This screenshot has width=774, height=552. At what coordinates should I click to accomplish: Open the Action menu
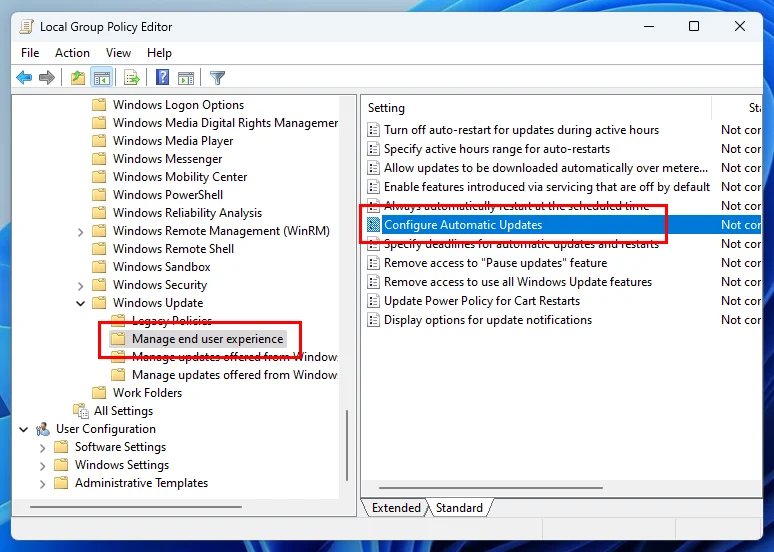[x=73, y=53]
